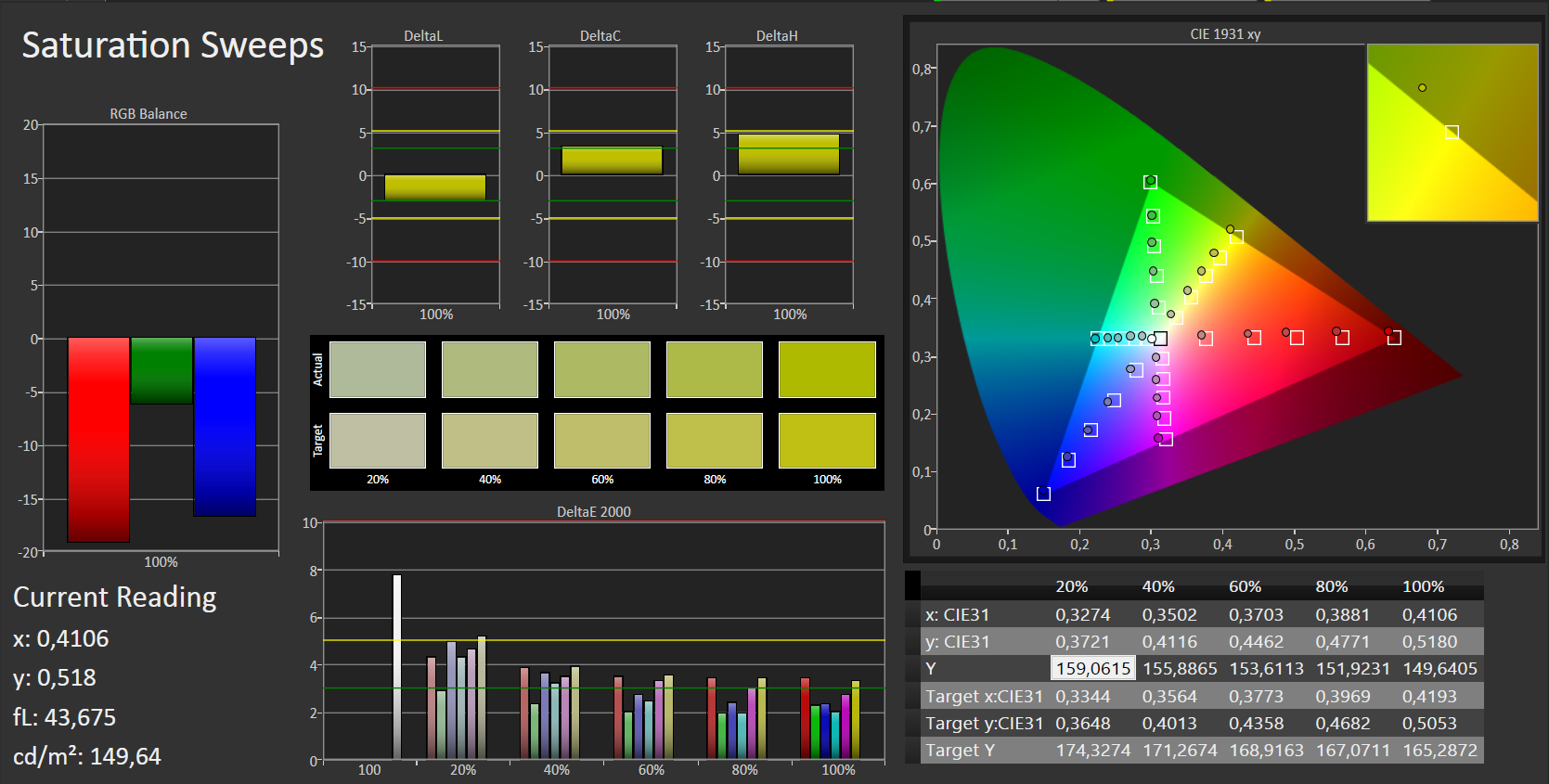Image resolution: width=1549 pixels, height=784 pixels.
Task: Click the yellow bar in DeltaH chart
Action: coord(789,154)
